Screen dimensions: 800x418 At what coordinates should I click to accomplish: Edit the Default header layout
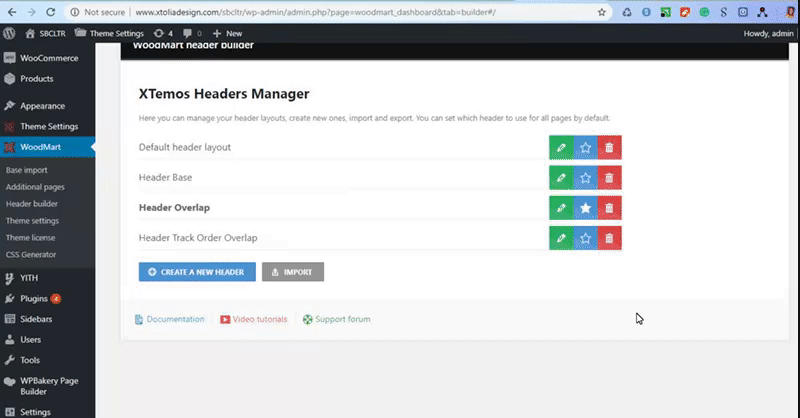[x=561, y=148]
